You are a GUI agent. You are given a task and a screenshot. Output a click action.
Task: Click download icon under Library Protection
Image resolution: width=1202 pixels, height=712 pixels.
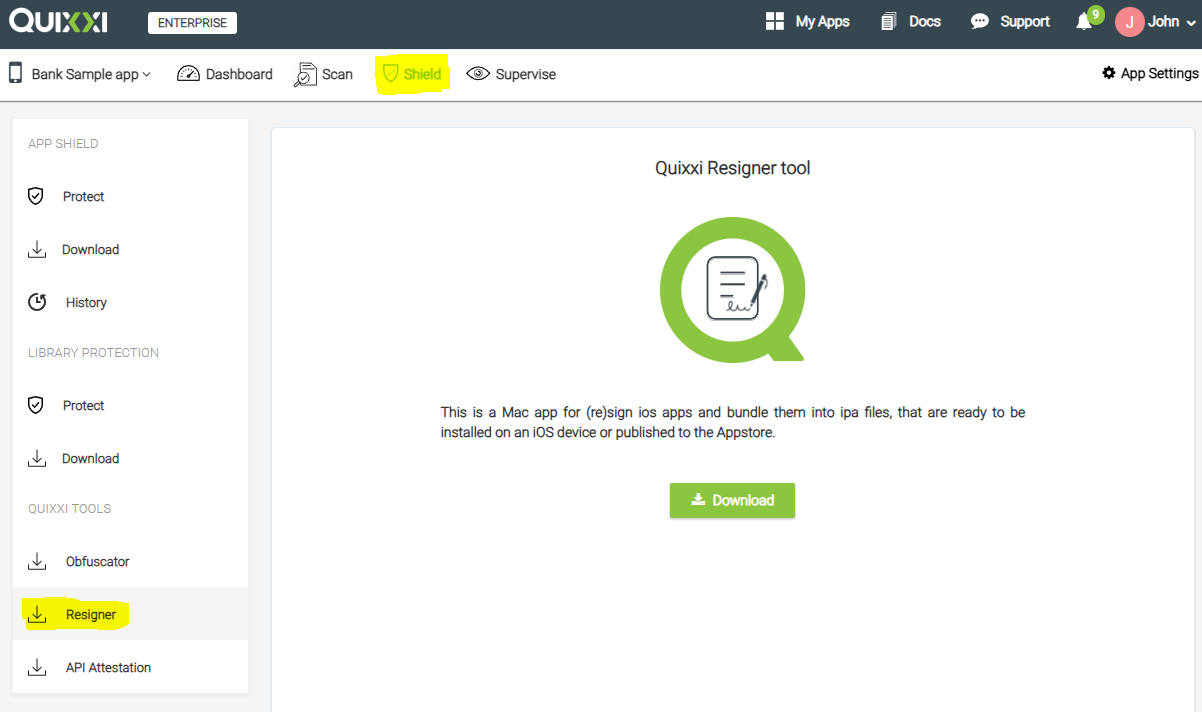coord(37,458)
